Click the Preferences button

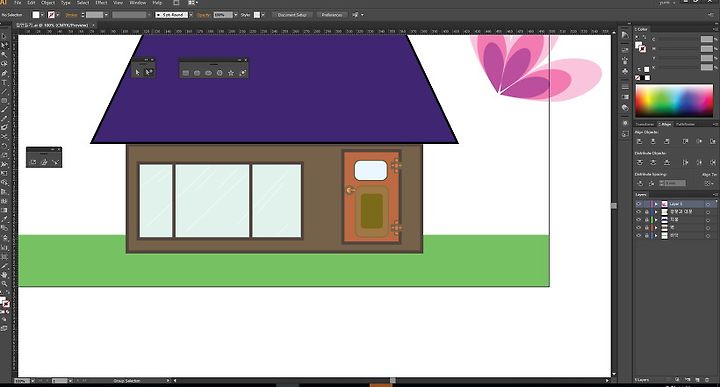pyautogui.click(x=332, y=15)
